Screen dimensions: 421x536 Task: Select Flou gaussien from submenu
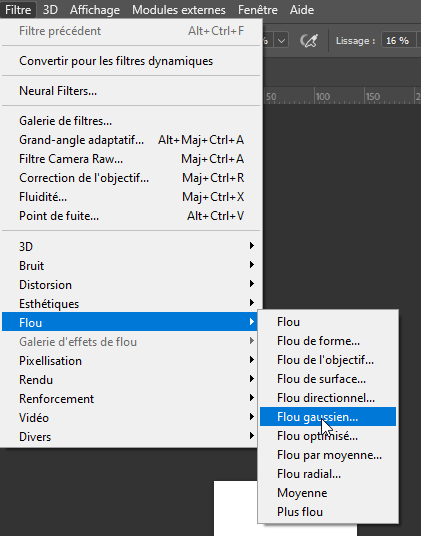tap(328, 417)
